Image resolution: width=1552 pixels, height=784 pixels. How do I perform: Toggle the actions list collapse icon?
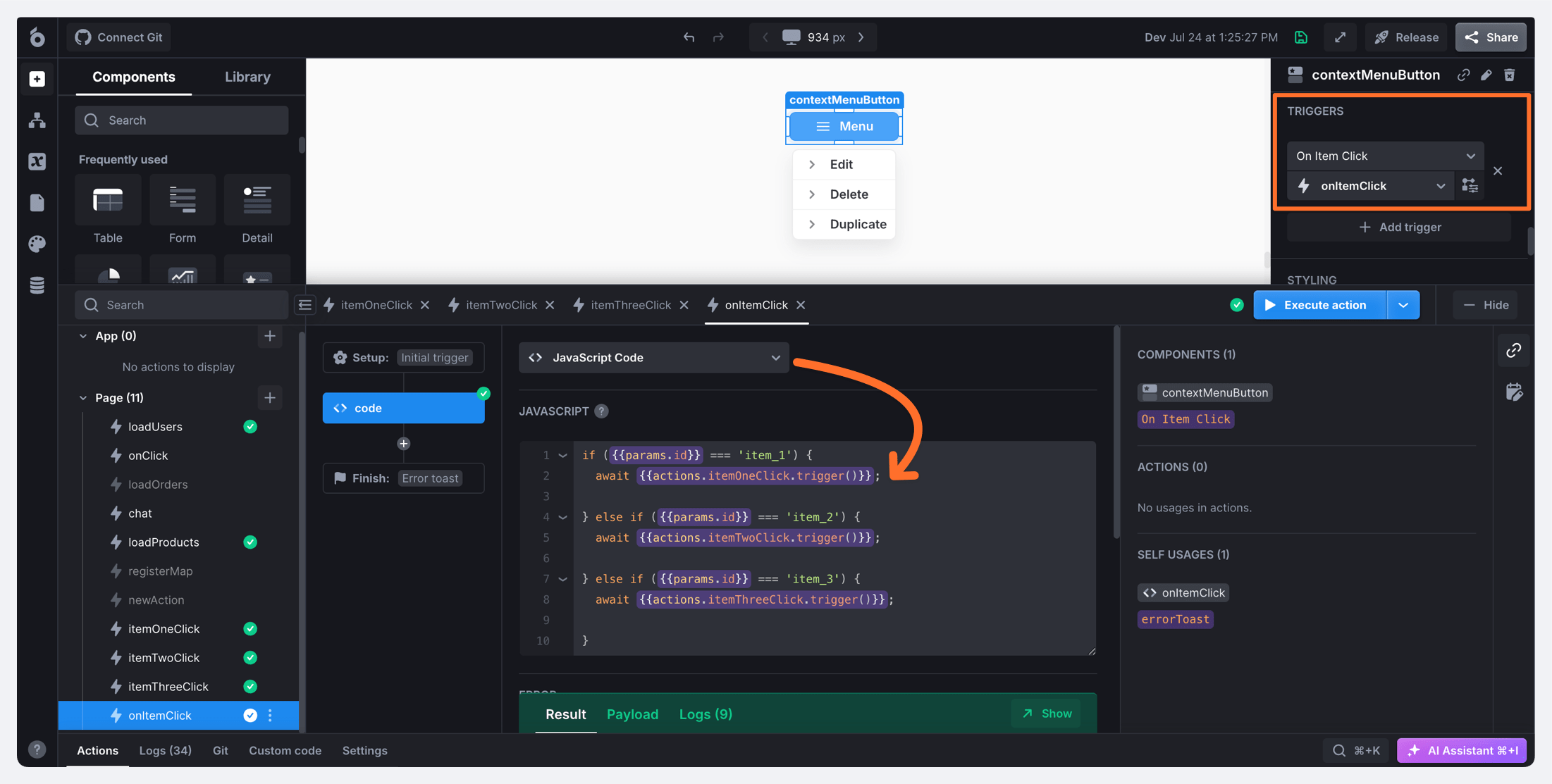[304, 305]
